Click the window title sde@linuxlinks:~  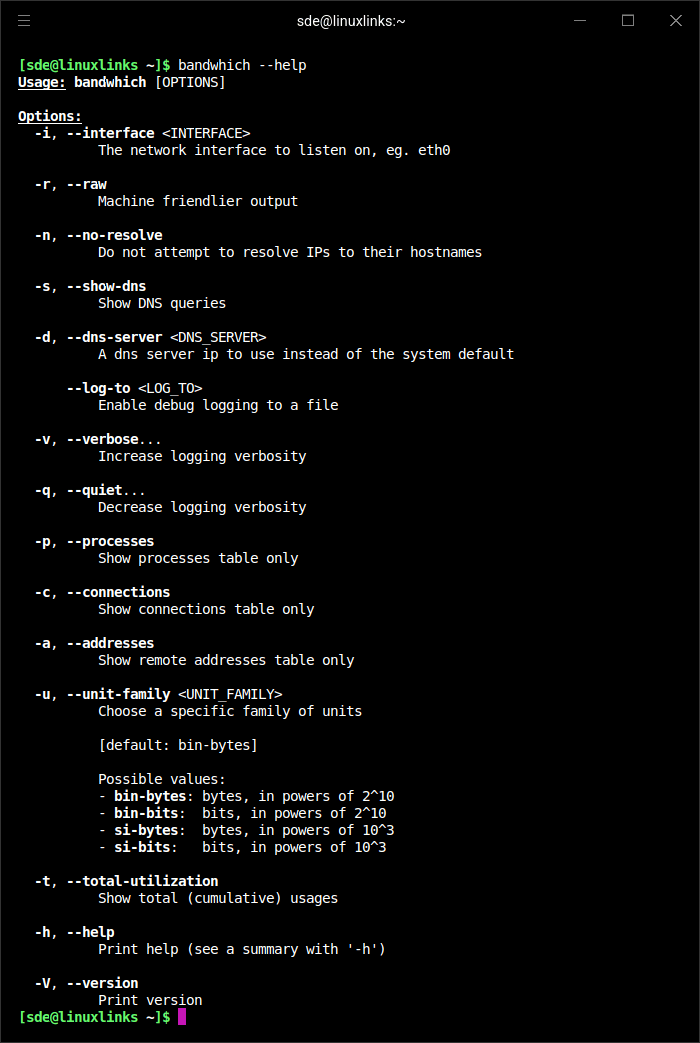click(x=351, y=21)
